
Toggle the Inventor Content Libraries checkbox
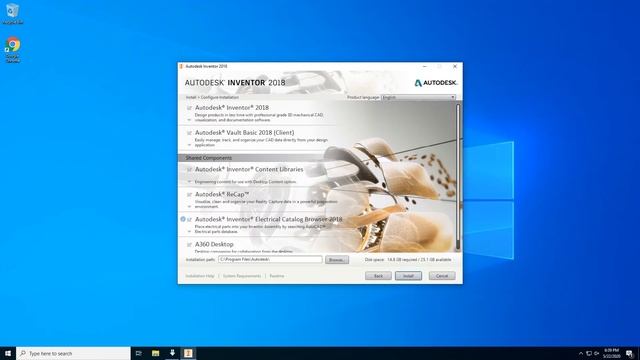pyautogui.click(x=189, y=170)
